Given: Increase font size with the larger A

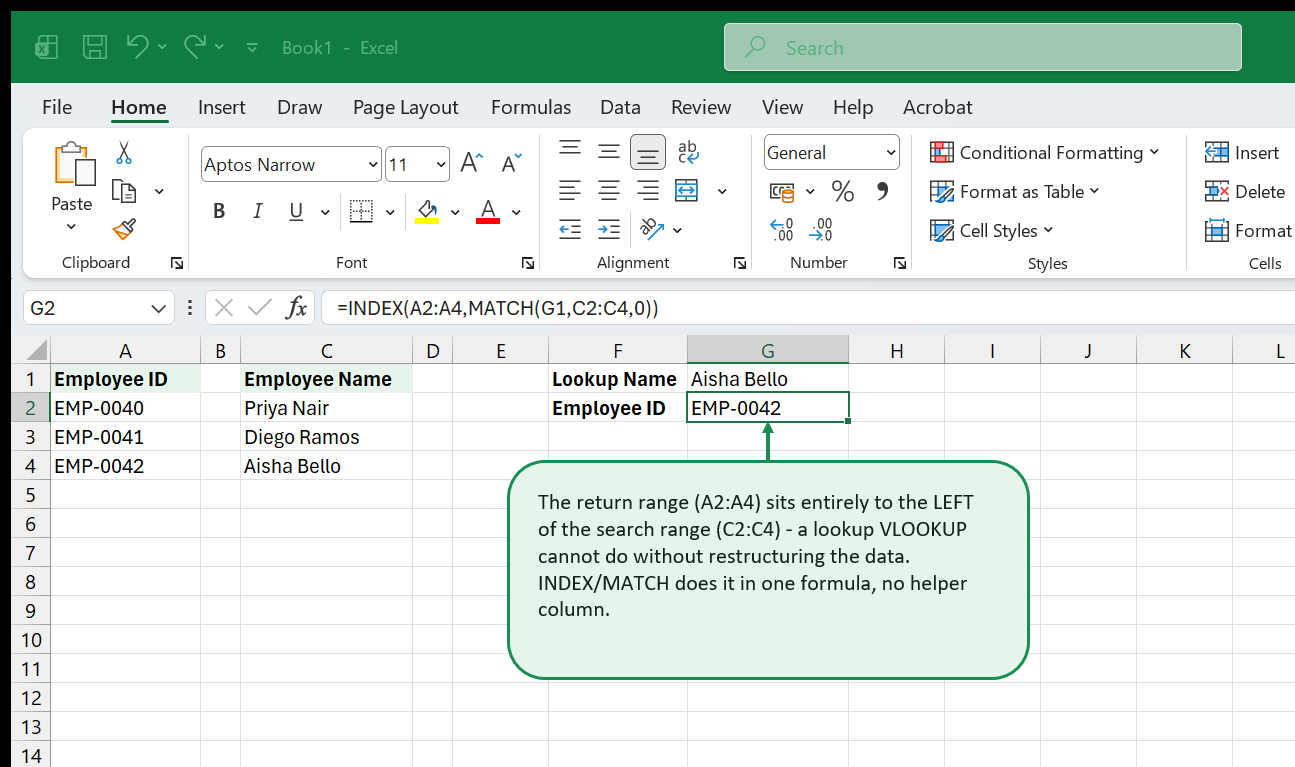Looking at the screenshot, I should 471,164.
